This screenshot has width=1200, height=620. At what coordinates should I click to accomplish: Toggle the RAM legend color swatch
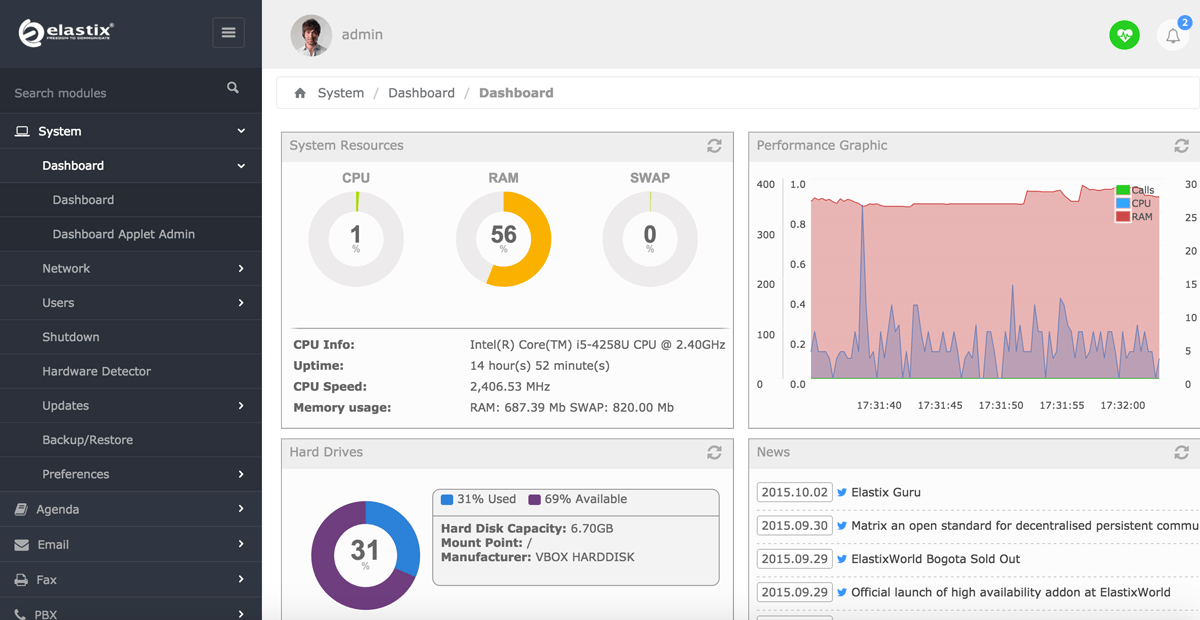[1122, 216]
